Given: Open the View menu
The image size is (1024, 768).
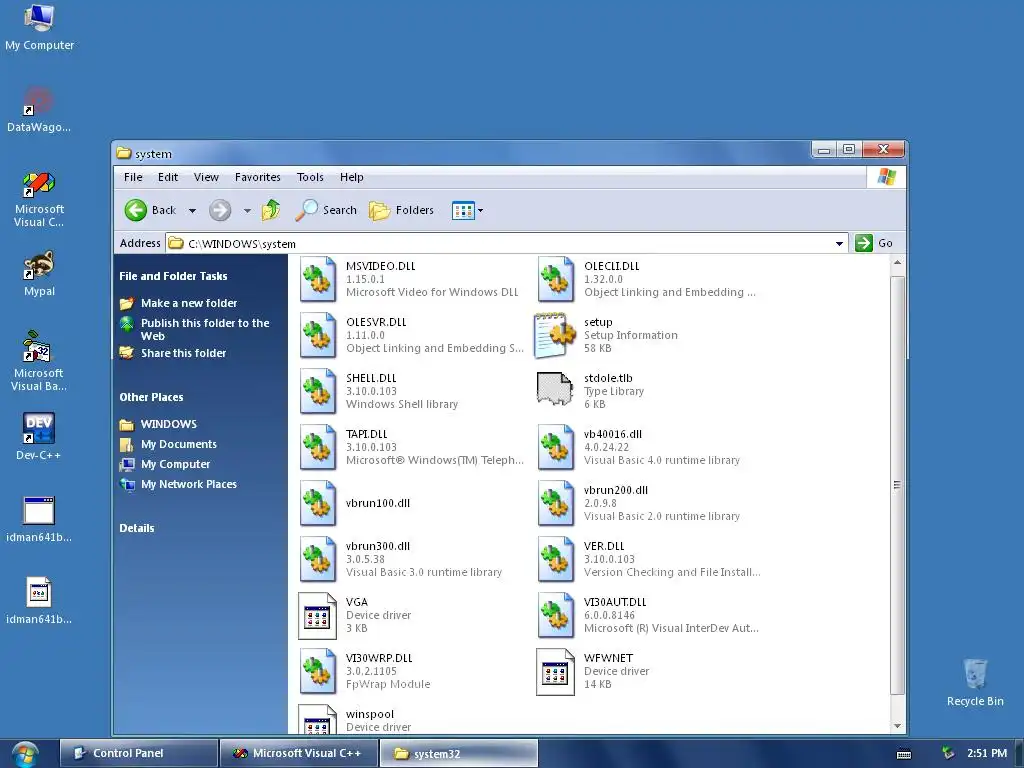Looking at the screenshot, I should (206, 177).
